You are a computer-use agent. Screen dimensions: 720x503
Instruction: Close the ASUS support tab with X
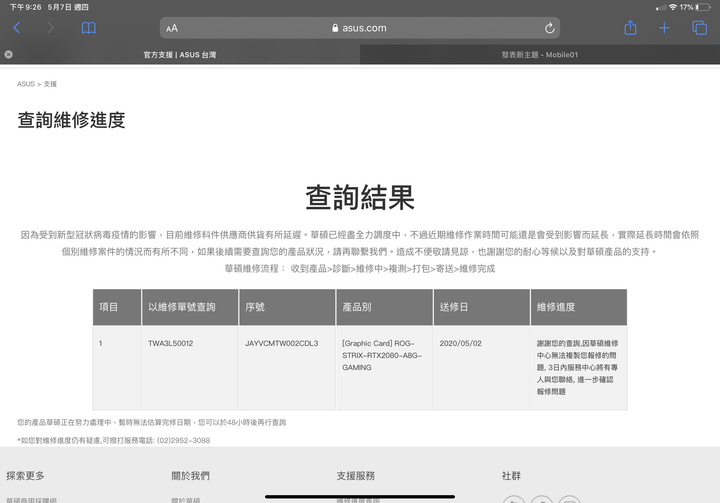8,54
